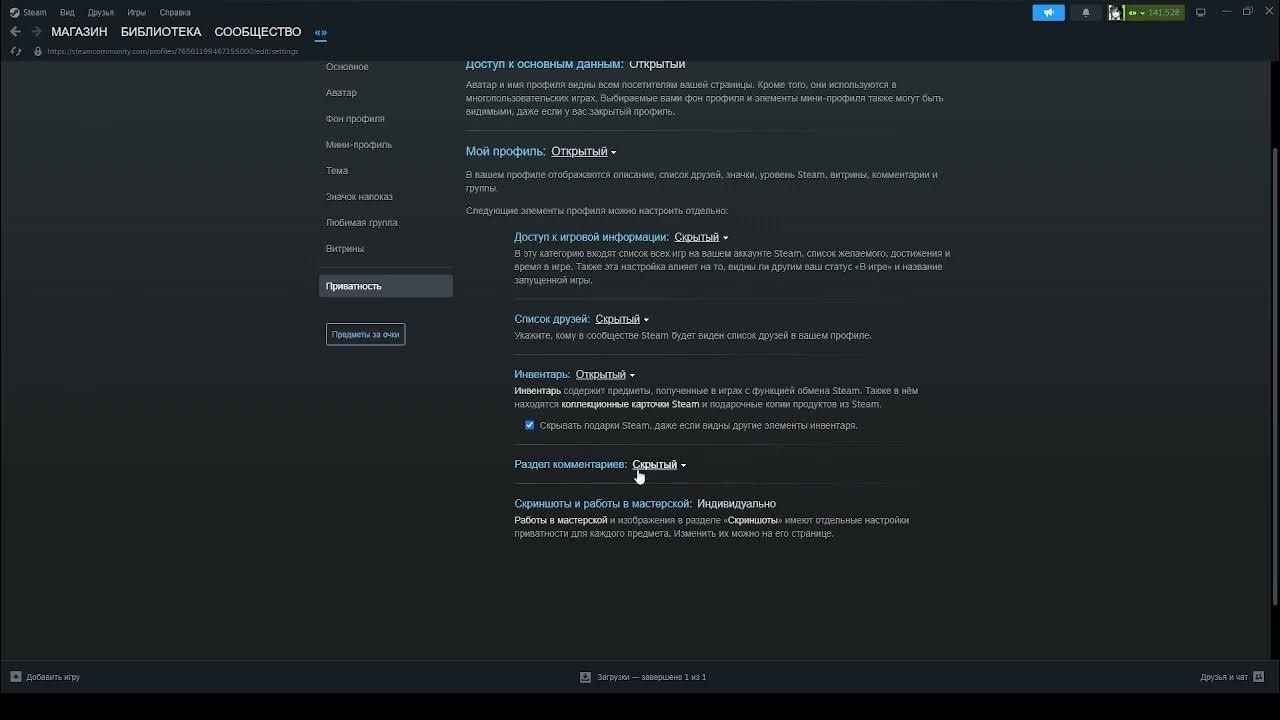Click the page vertical scrollbar
This screenshot has width=1280, height=720.
pyautogui.click(x=1274, y=375)
